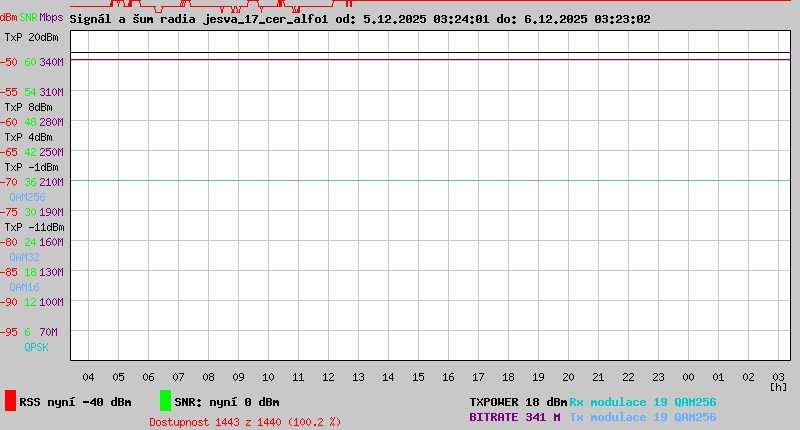Click the Tx modulace 19 QAM256 text
The height and width of the screenshot is (430, 800).
pyautogui.click(x=642, y=417)
